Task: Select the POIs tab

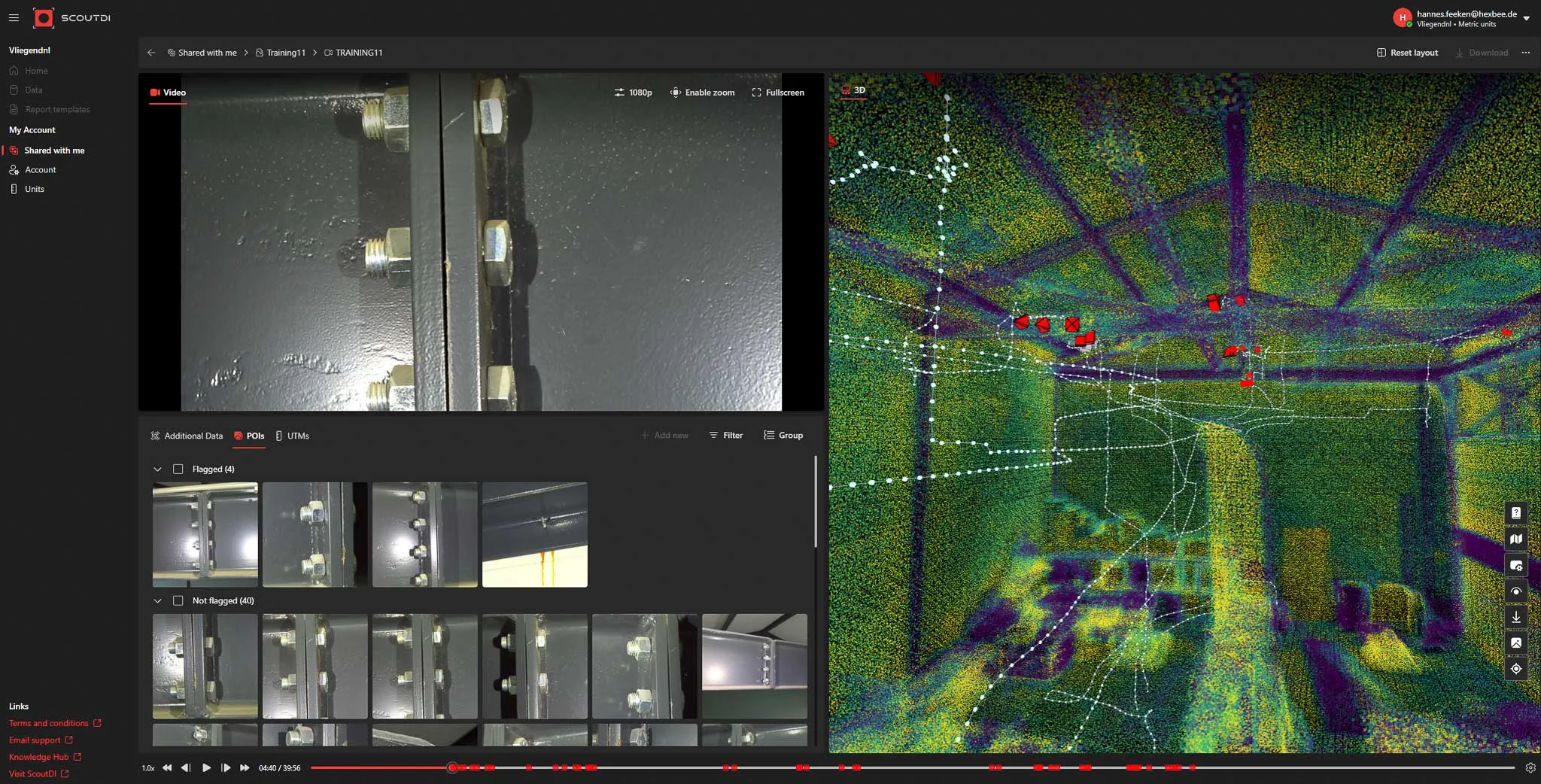Action: tap(249, 436)
